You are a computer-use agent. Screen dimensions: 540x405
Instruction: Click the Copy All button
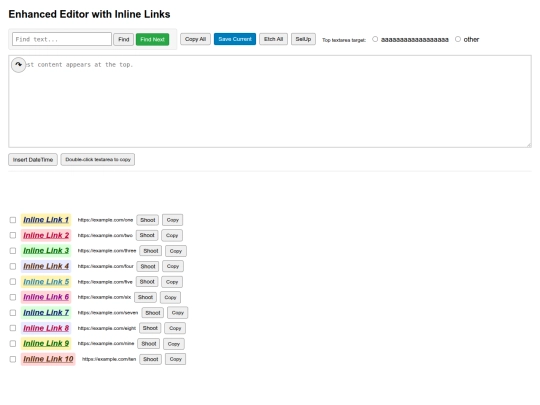[x=195, y=39]
